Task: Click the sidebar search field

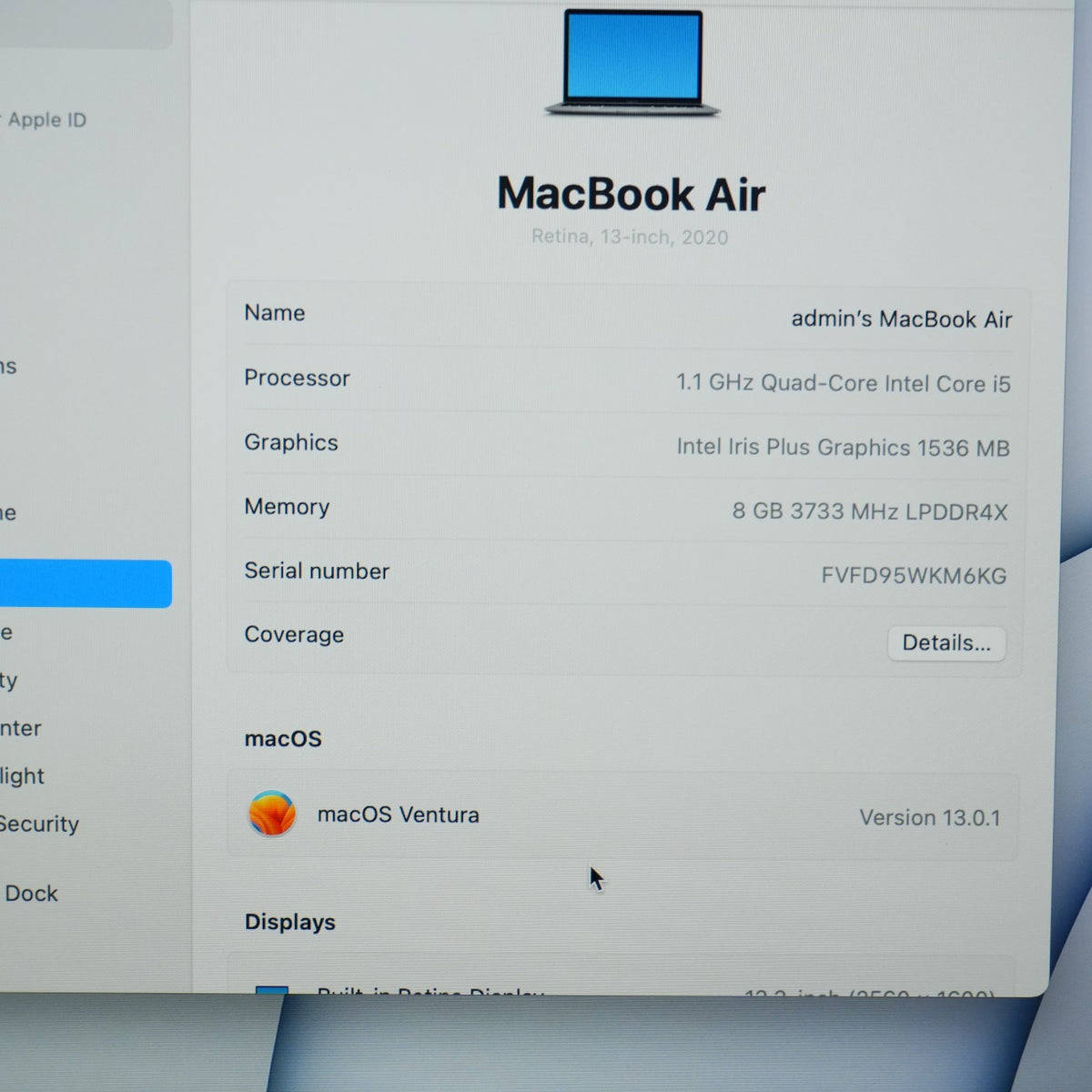Action: [x=86, y=25]
